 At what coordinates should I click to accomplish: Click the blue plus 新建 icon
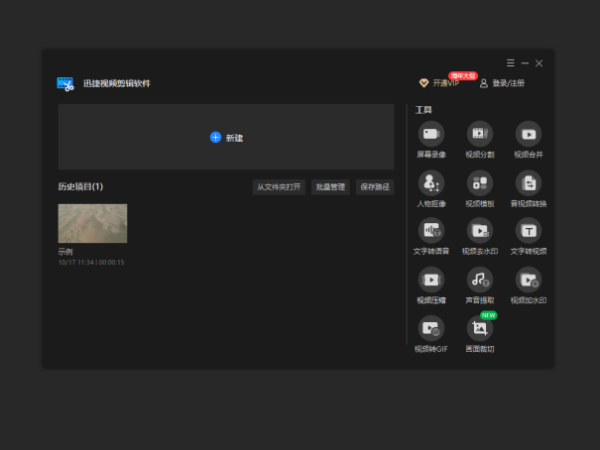pos(215,137)
